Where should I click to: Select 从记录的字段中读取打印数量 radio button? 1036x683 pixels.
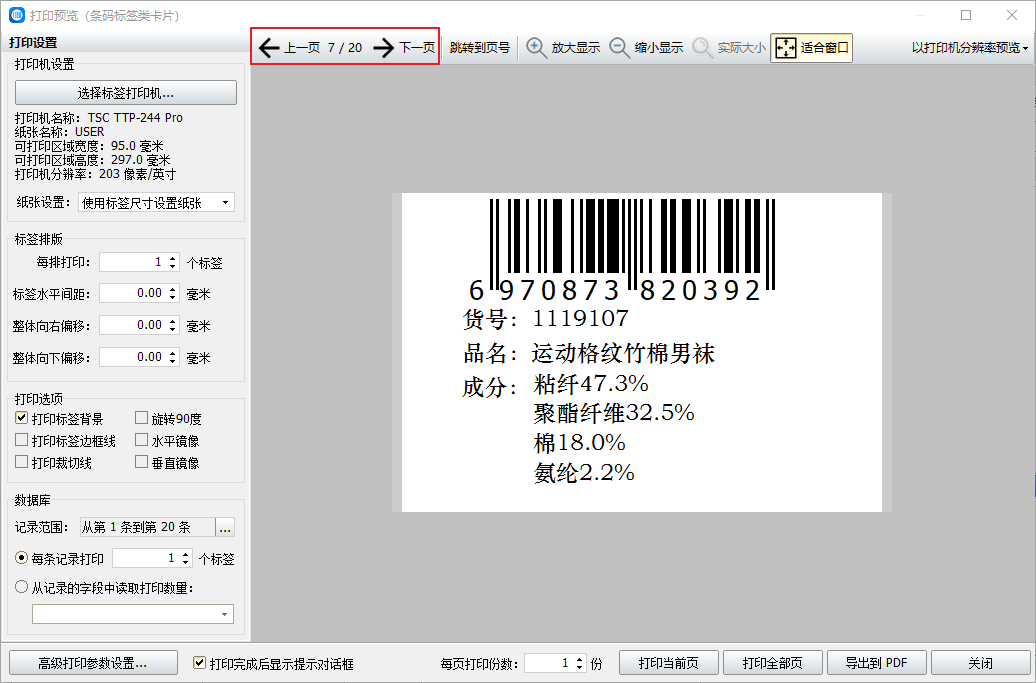tap(22, 587)
